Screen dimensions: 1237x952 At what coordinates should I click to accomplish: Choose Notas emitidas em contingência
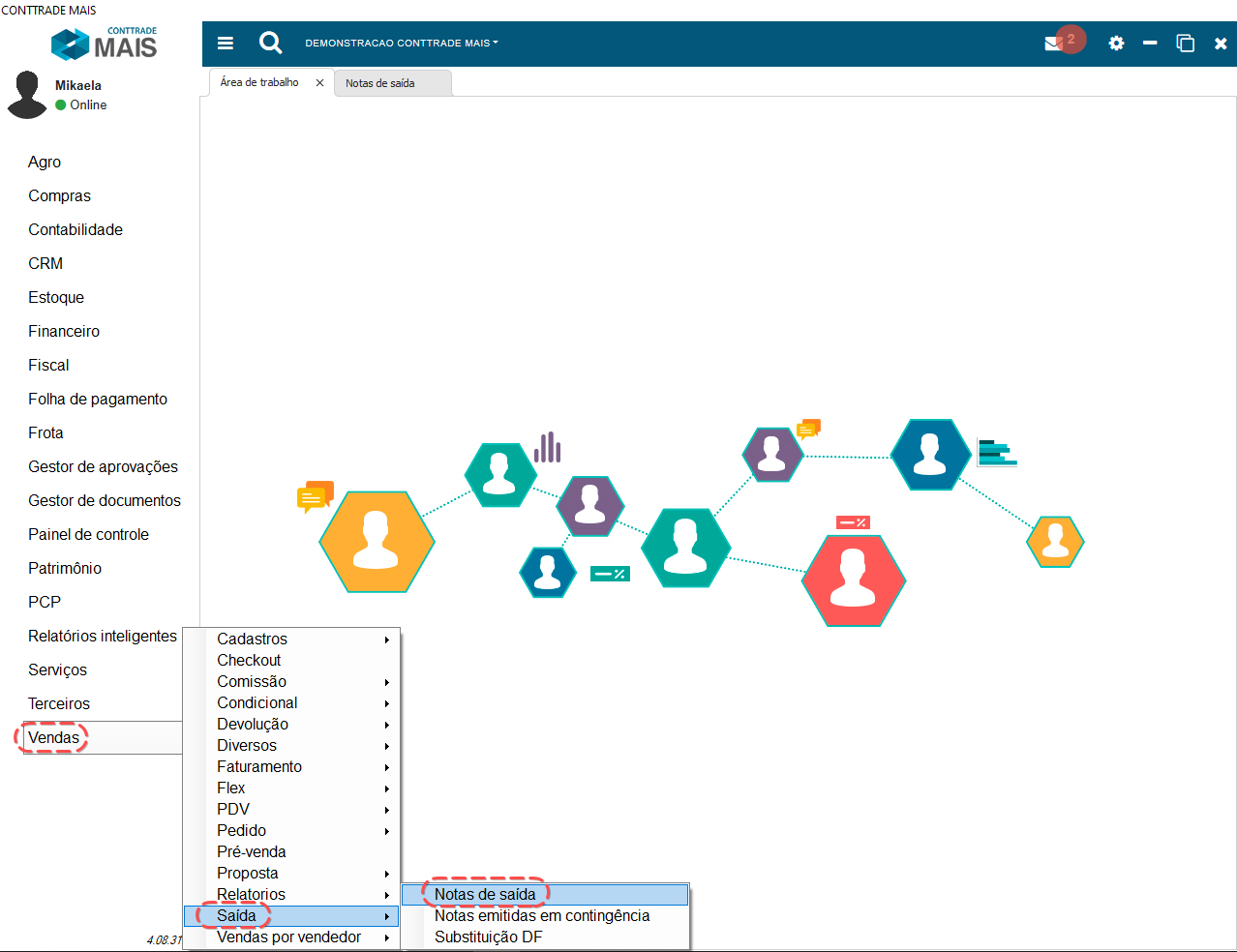541,915
